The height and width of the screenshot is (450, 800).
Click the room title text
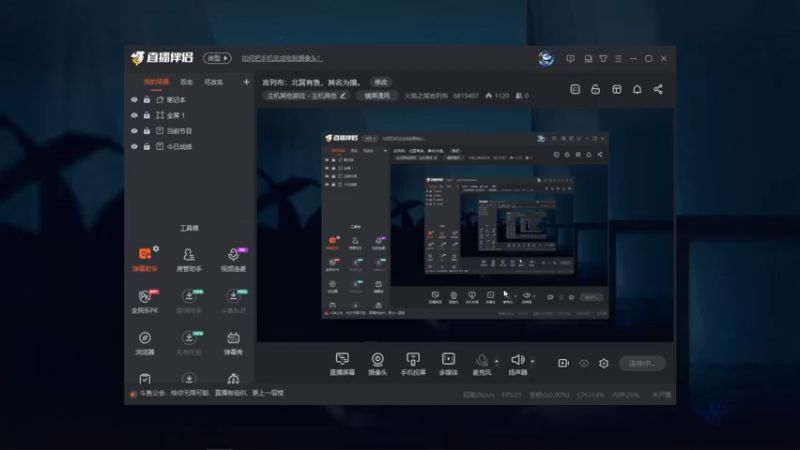pos(312,82)
